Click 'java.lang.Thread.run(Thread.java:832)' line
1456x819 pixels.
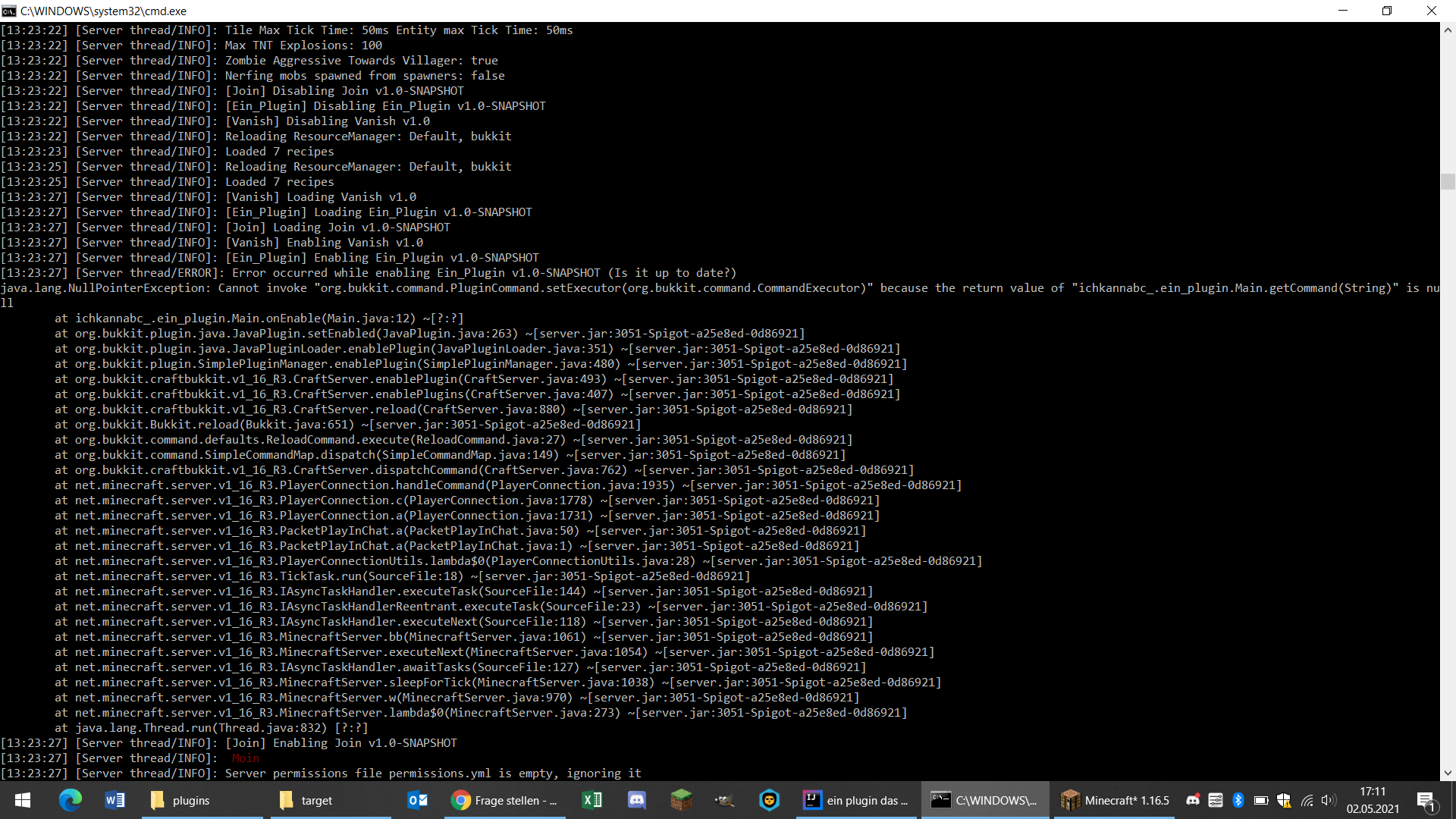[211, 728]
